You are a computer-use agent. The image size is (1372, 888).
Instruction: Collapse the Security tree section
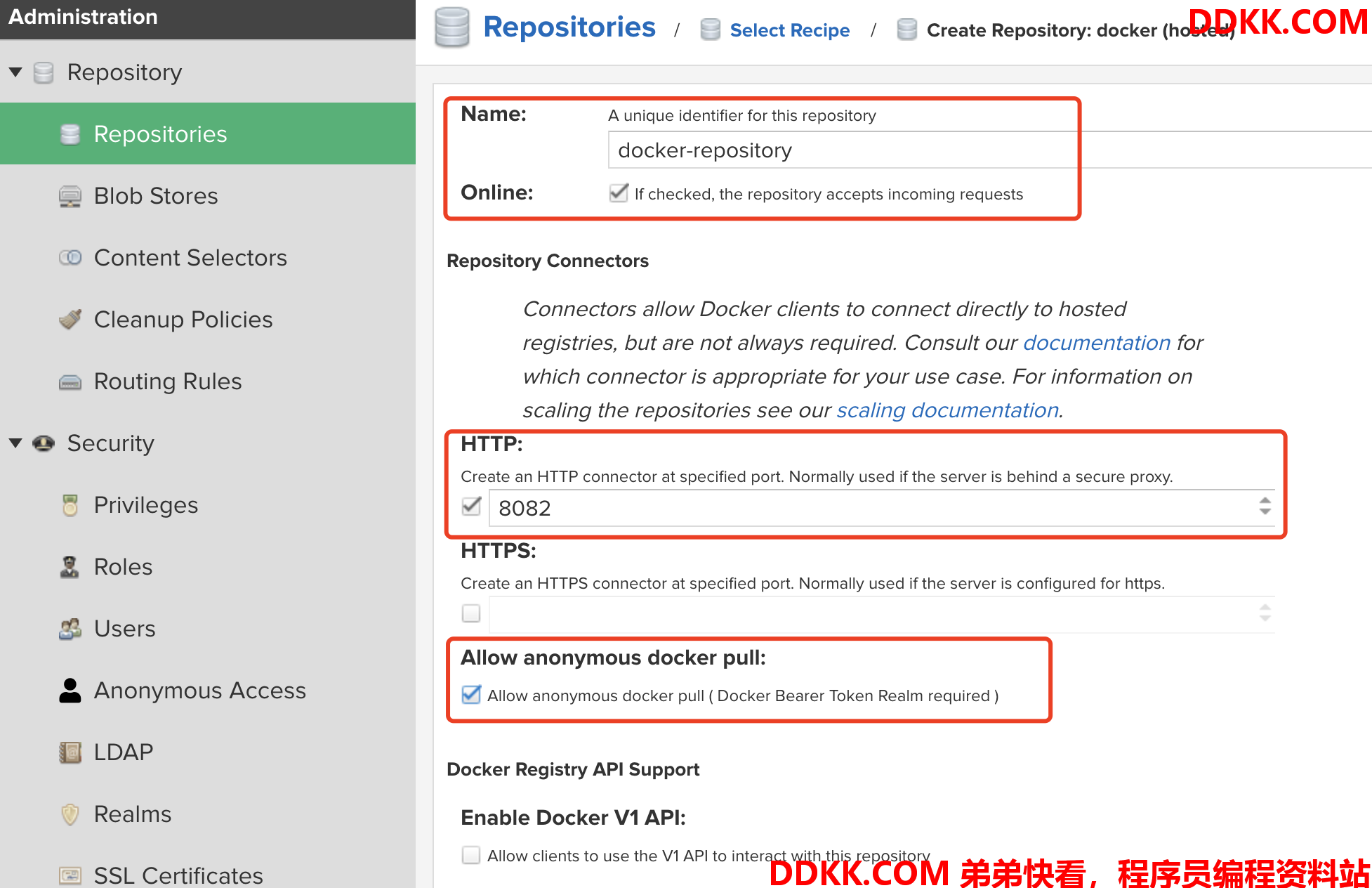point(15,443)
